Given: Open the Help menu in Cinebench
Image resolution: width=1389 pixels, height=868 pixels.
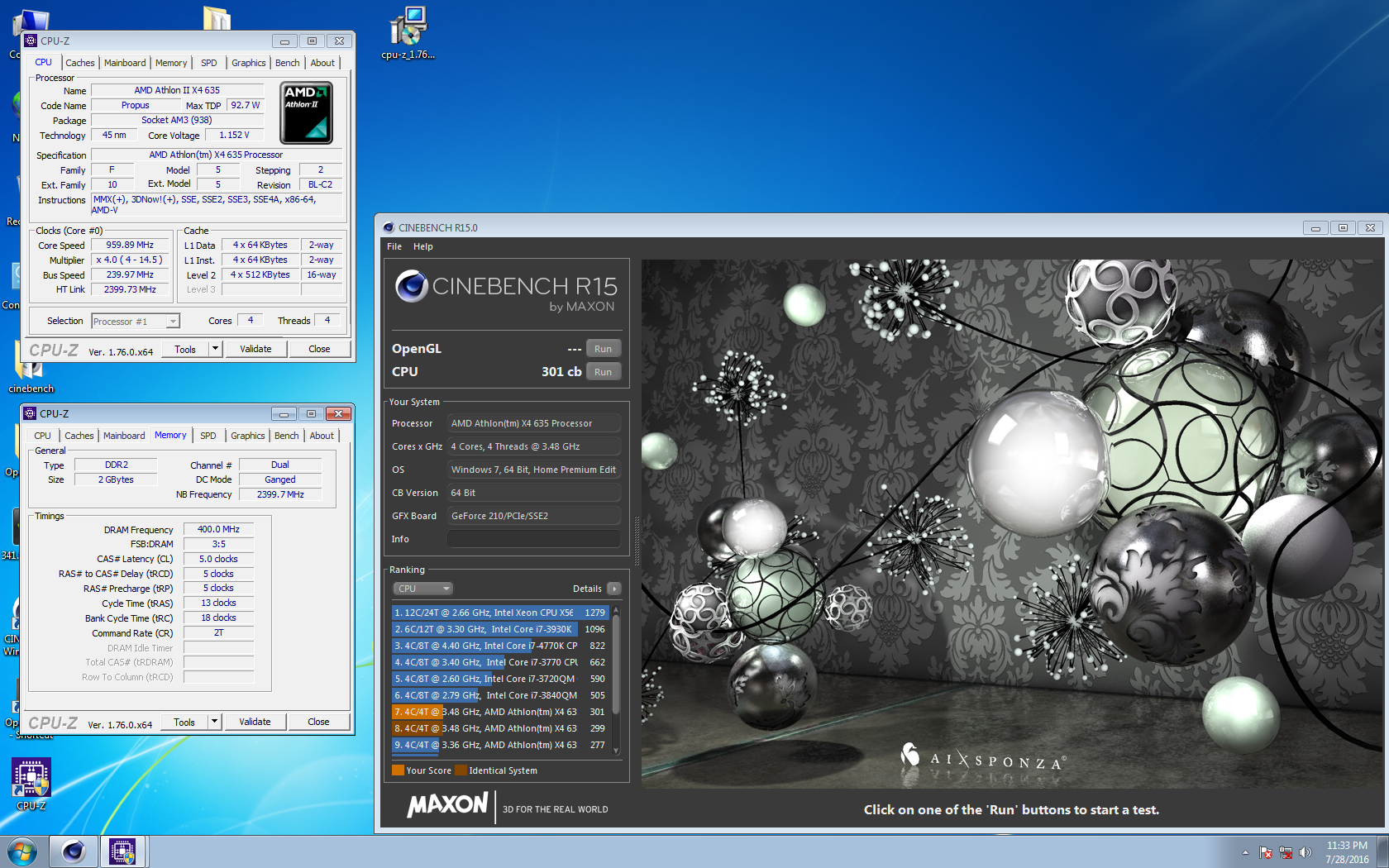Looking at the screenshot, I should 423,246.
